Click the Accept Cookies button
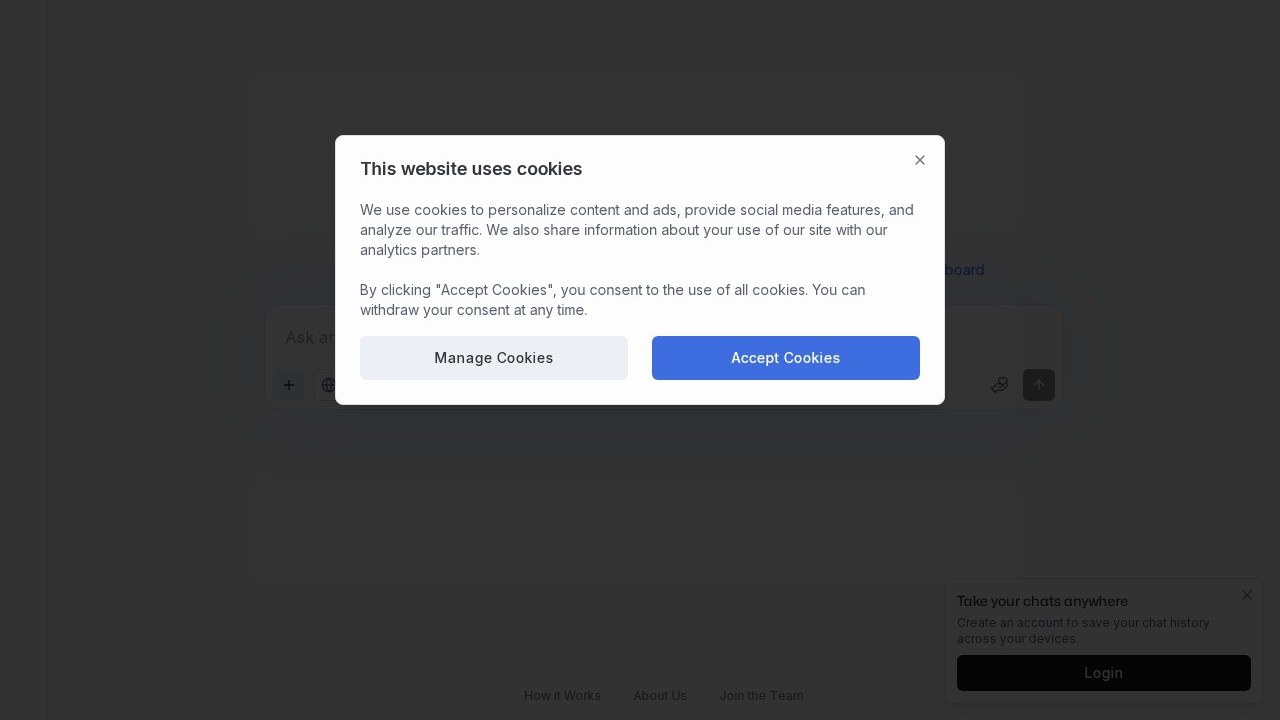Image resolution: width=1280 pixels, height=720 pixels. pyautogui.click(x=785, y=358)
